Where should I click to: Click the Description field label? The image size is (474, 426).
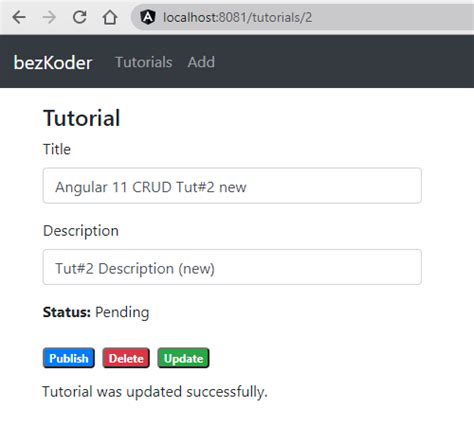click(81, 231)
